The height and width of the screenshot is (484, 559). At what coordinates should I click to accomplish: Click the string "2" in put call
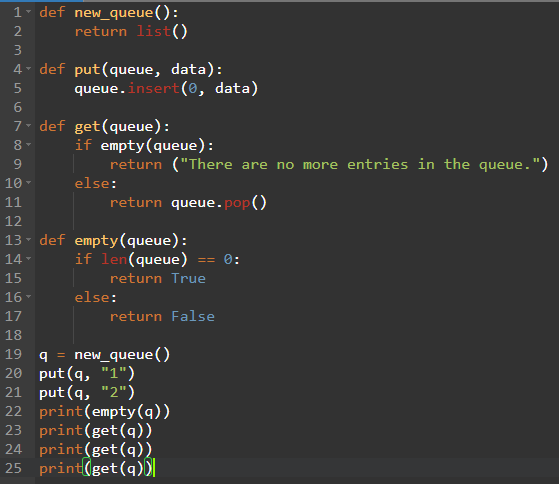pos(114,392)
